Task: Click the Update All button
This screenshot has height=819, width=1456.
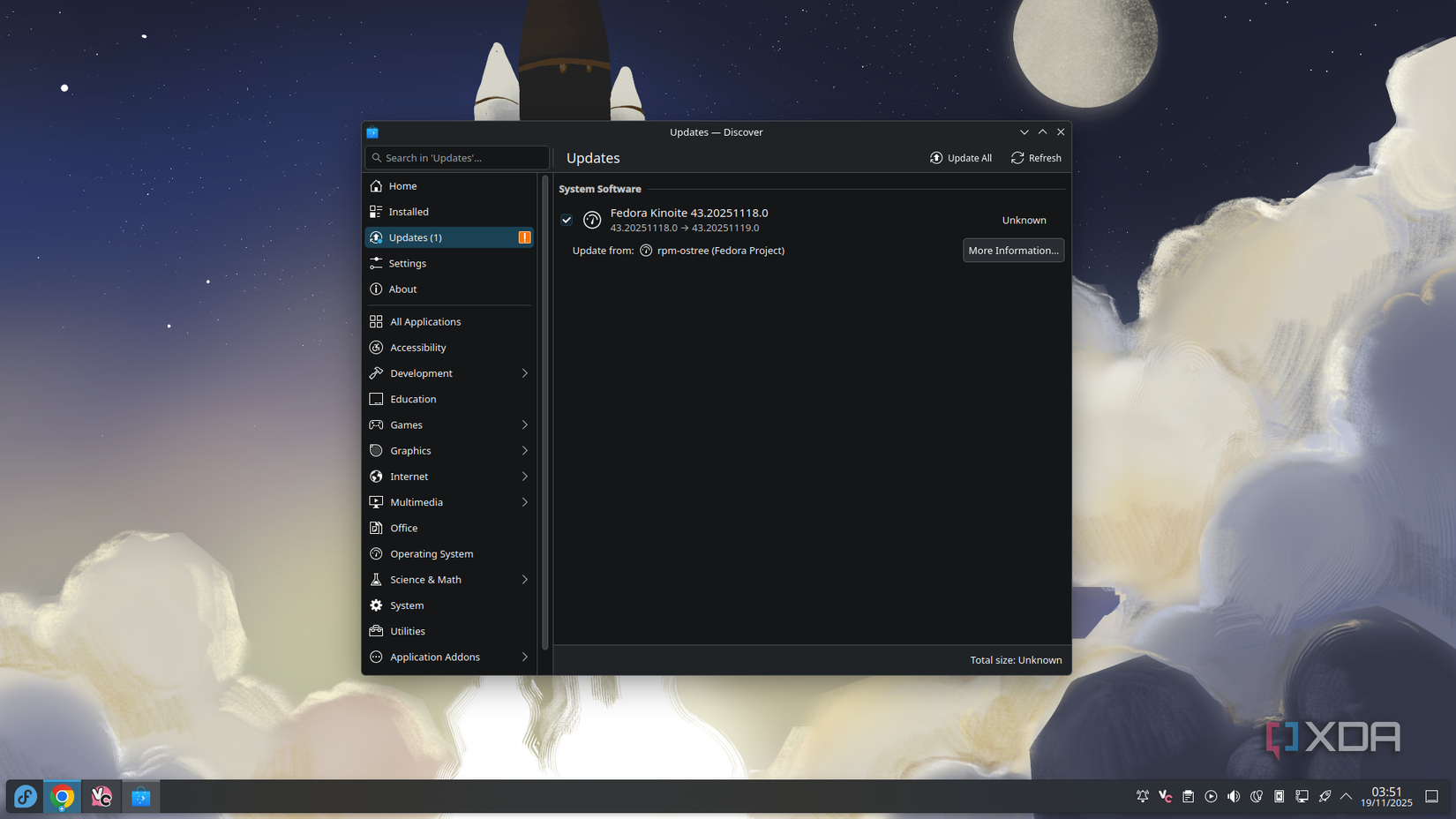Action: pos(960,158)
